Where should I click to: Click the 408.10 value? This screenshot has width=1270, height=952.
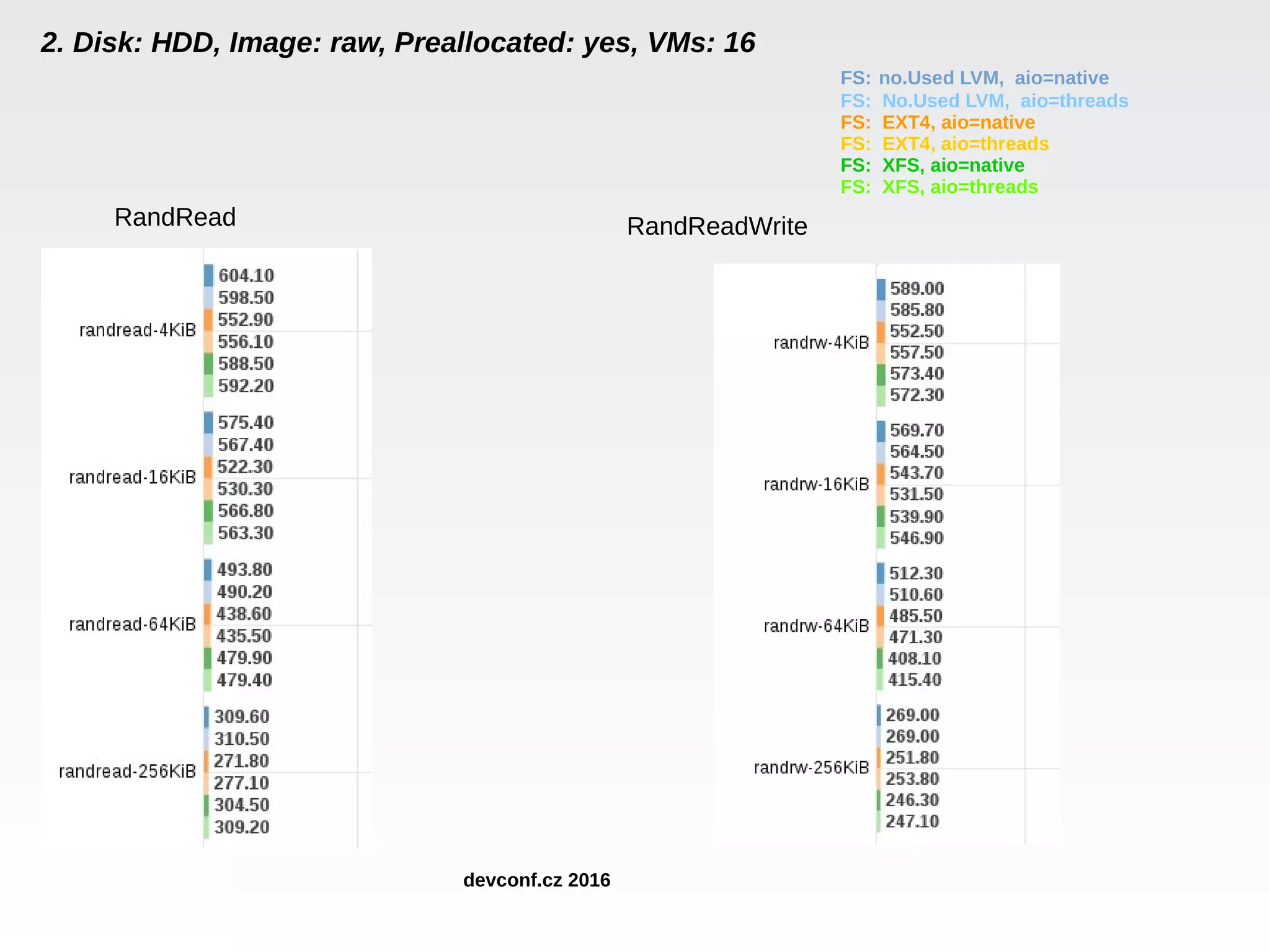click(x=915, y=658)
